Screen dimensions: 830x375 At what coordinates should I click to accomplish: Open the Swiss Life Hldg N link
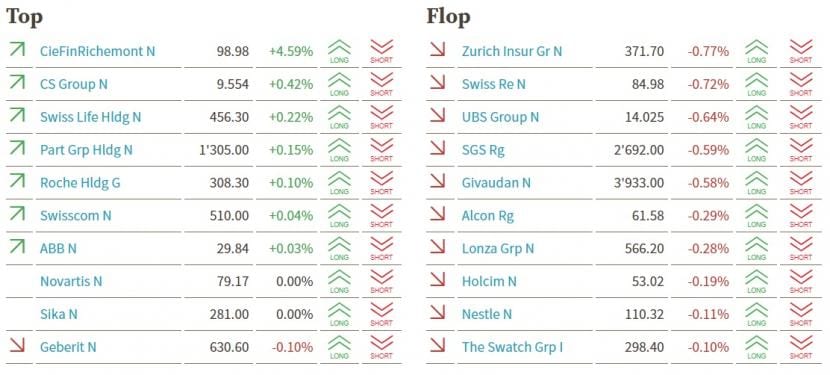click(91, 117)
